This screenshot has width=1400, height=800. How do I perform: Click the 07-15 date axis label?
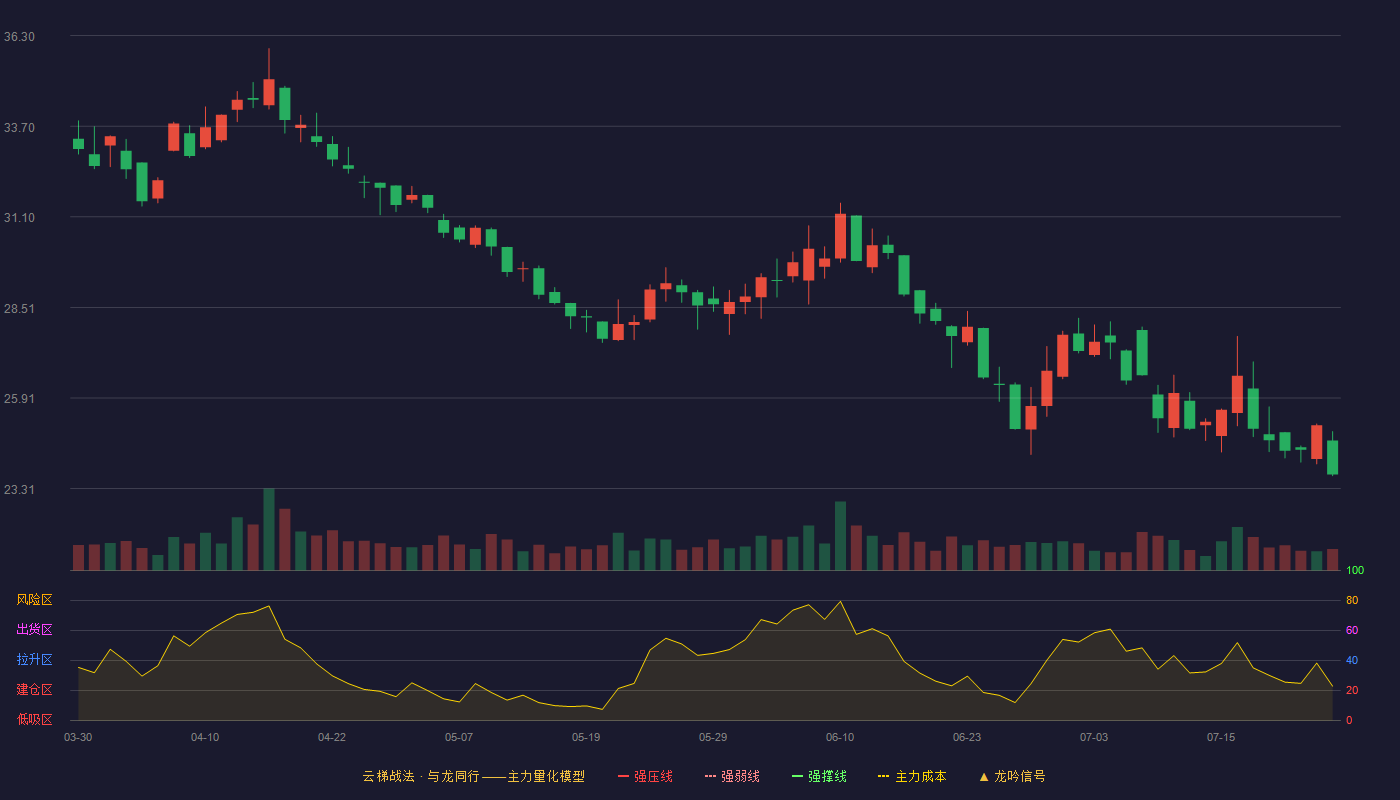point(1221,737)
